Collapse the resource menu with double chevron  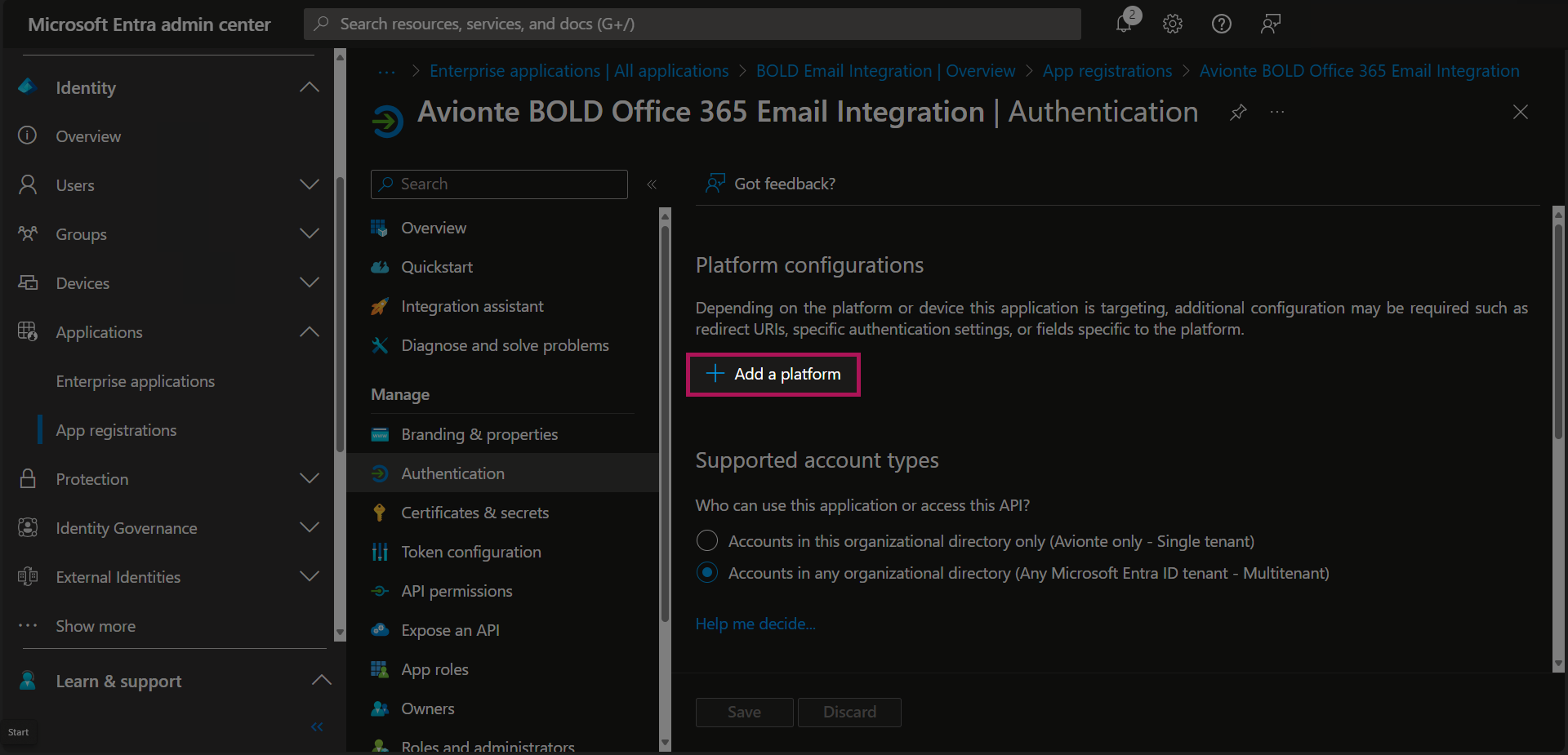(x=652, y=184)
